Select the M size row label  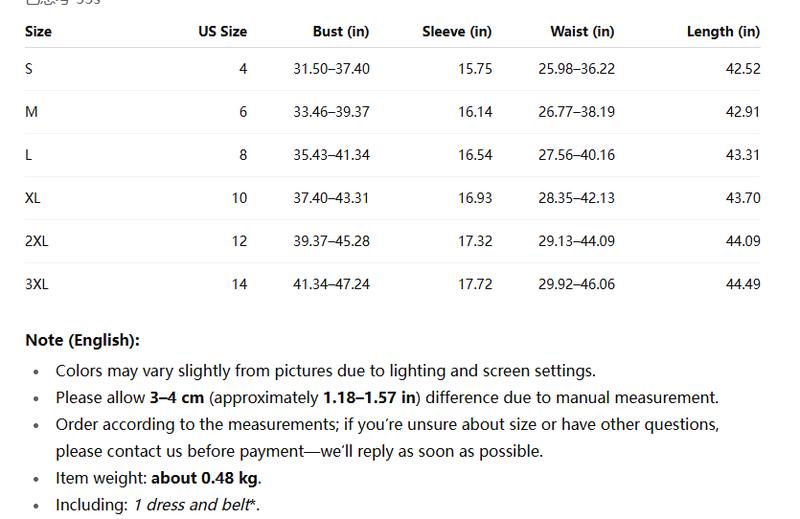(31, 112)
